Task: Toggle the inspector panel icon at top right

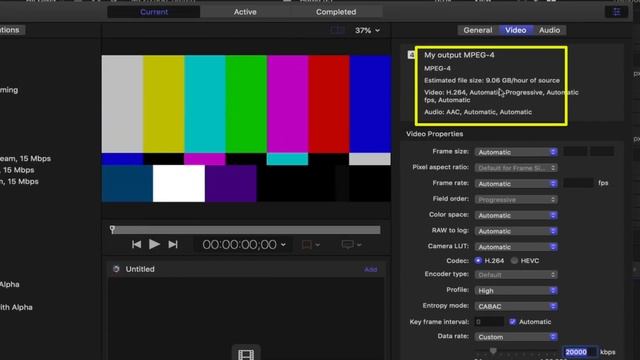Action: (616, 12)
